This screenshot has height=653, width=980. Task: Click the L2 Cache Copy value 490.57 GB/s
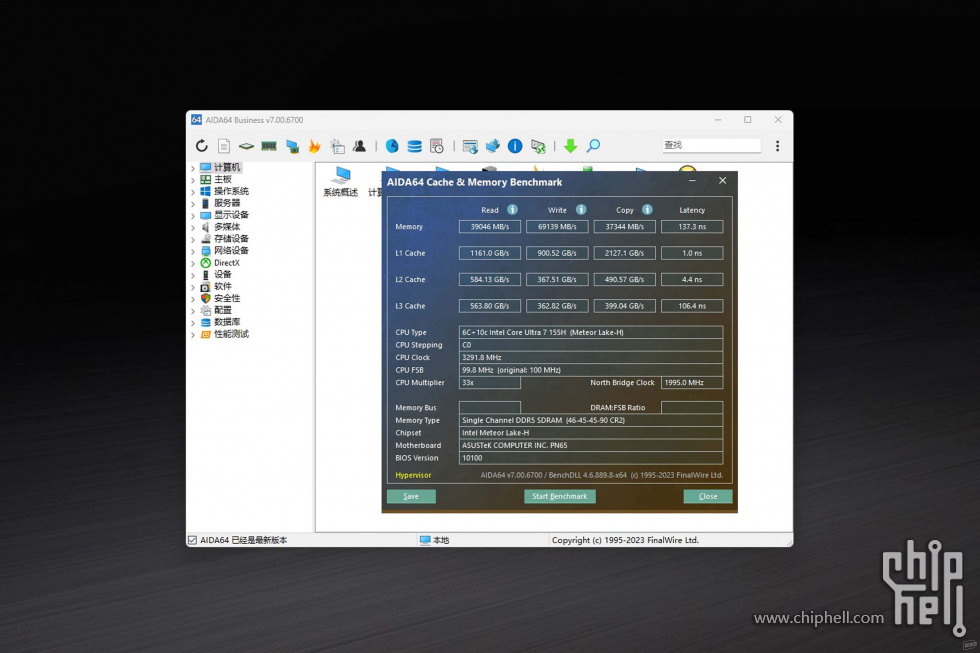[x=624, y=279]
